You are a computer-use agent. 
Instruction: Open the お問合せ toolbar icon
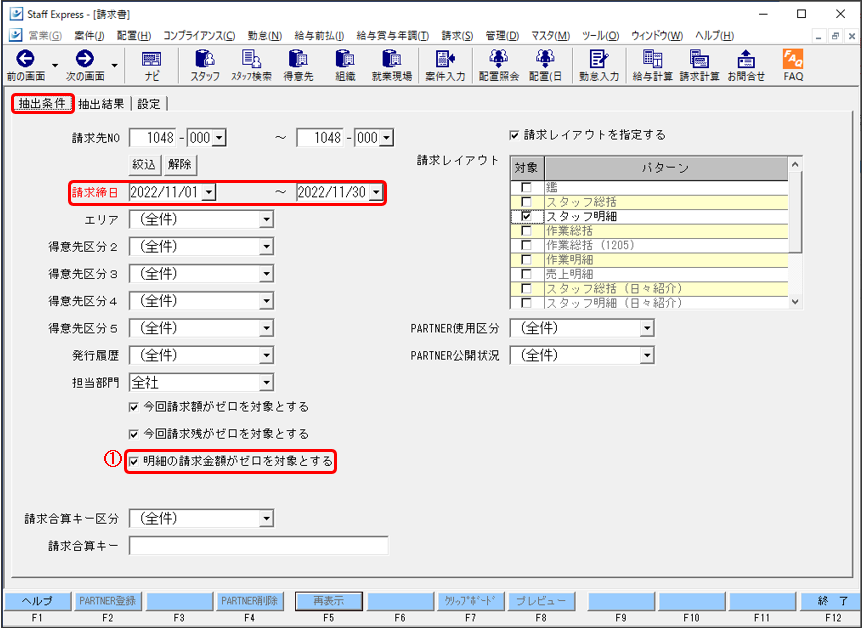click(x=746, y=59)
